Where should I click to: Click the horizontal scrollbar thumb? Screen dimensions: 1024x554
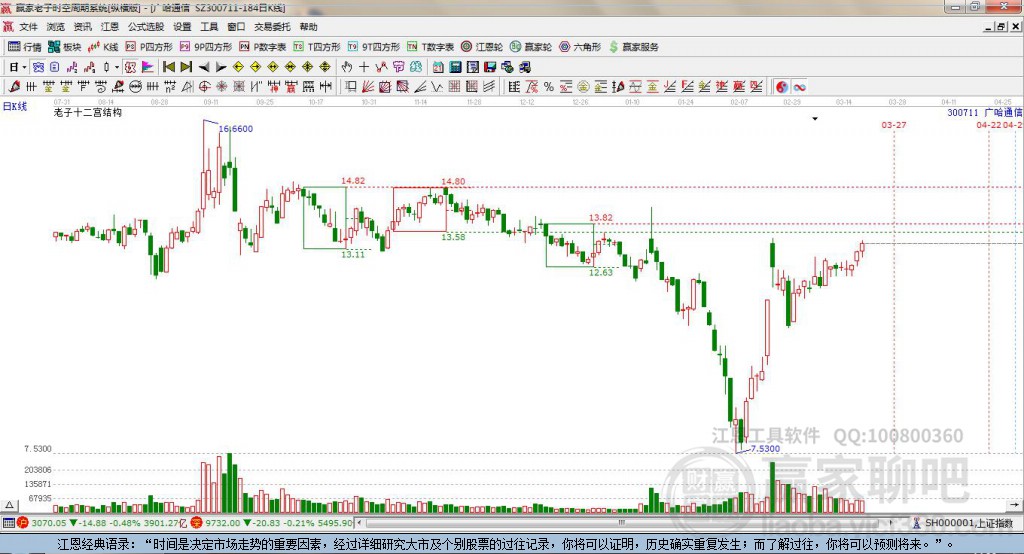point(622,523)
